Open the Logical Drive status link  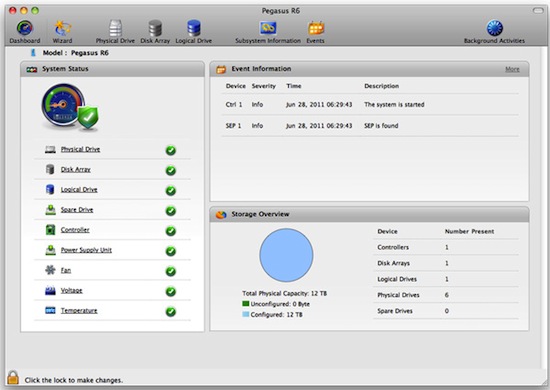click(79, 189)
